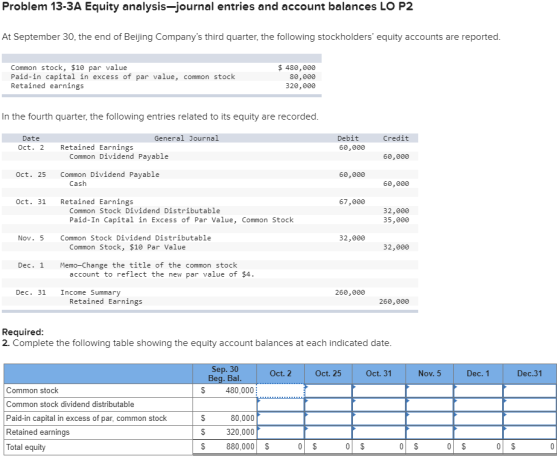This screenshot has height=459, width=560.
Task: Click the Oct. 2 column header
Action: 280,374
